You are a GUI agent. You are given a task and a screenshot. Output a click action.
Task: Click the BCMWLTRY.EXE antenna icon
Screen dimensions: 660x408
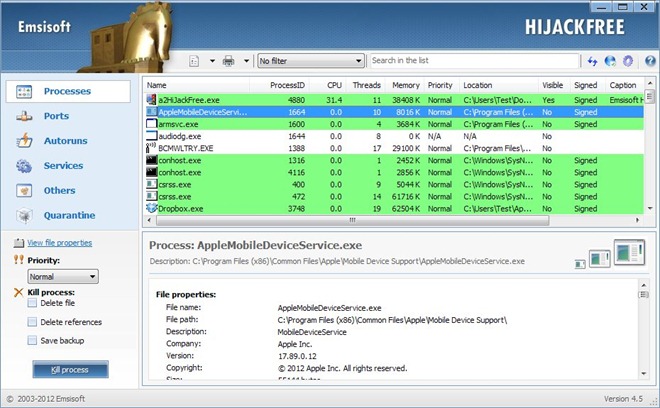151,148
